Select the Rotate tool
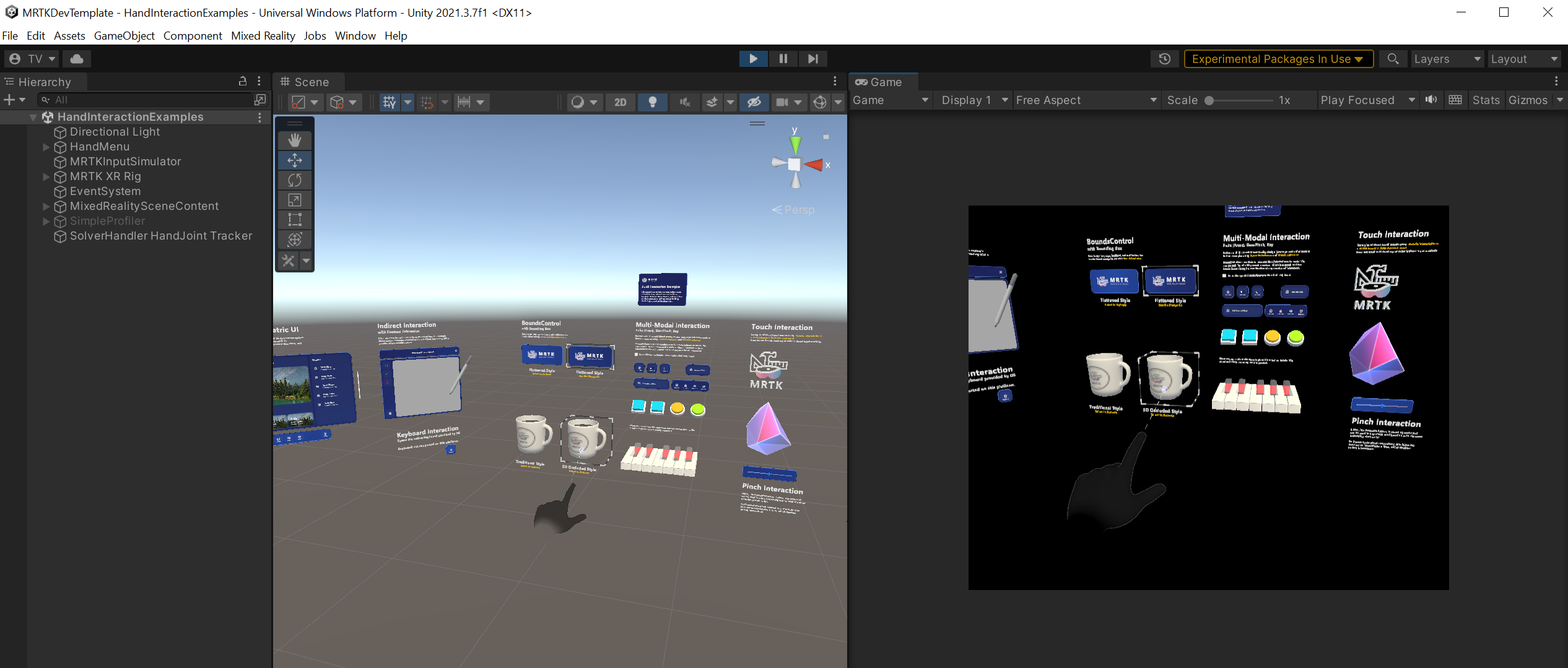This screenshot has width=1568, height=668. [295, 180]
